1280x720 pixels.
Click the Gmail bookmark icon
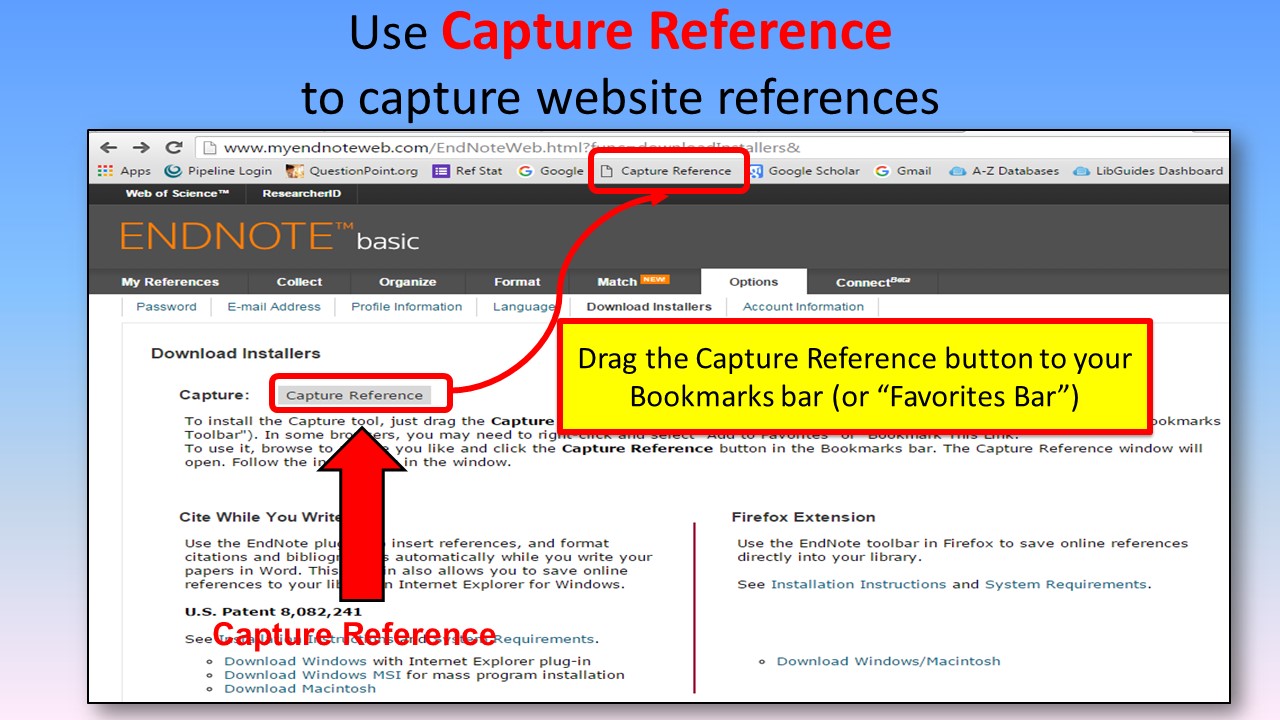[880, 170]
